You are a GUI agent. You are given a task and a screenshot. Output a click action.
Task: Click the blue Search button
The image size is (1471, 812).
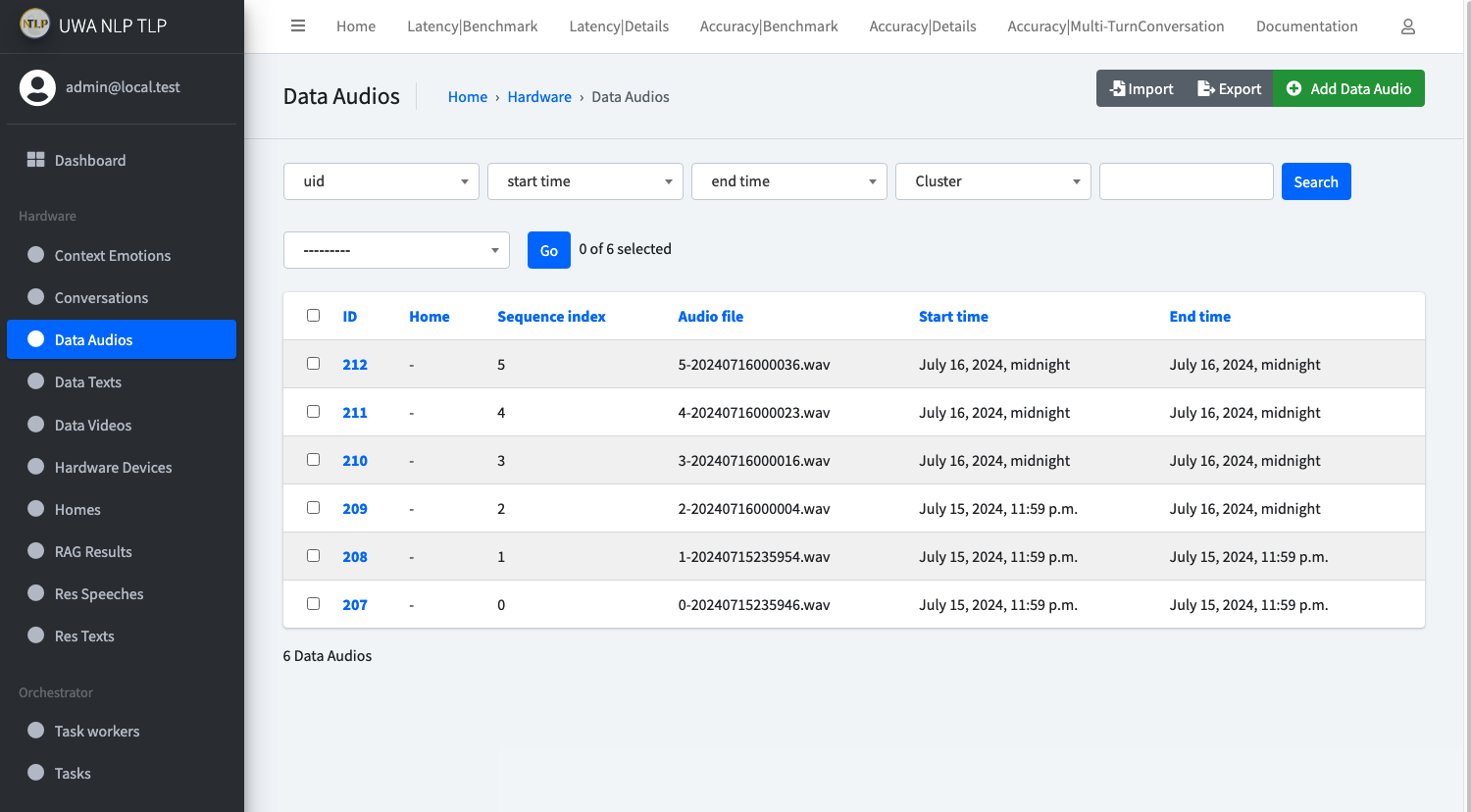[x=1316, y=181]
